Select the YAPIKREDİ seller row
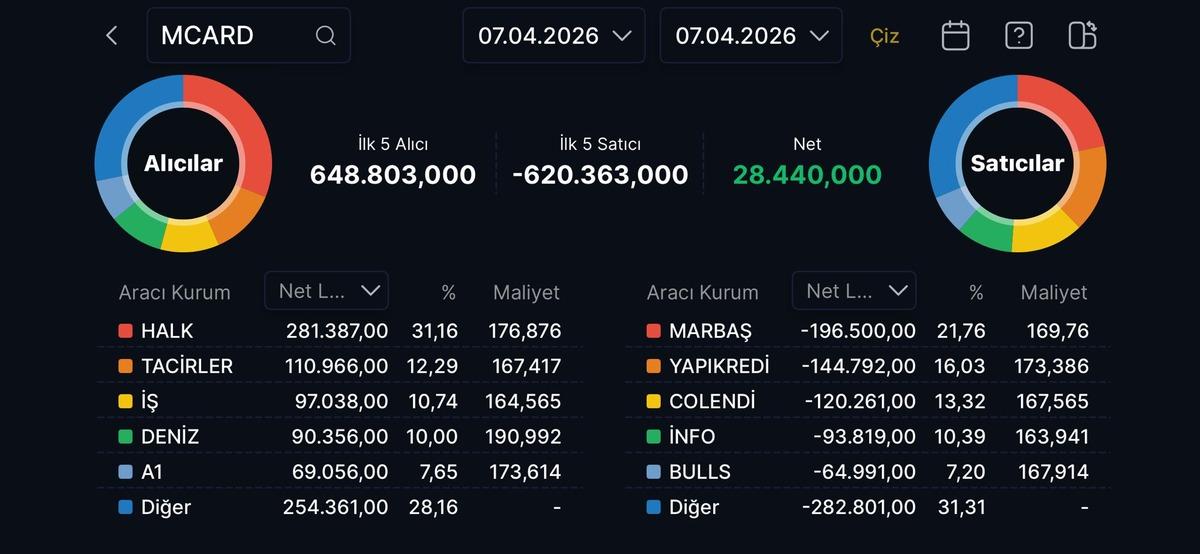 coord(867,366)
